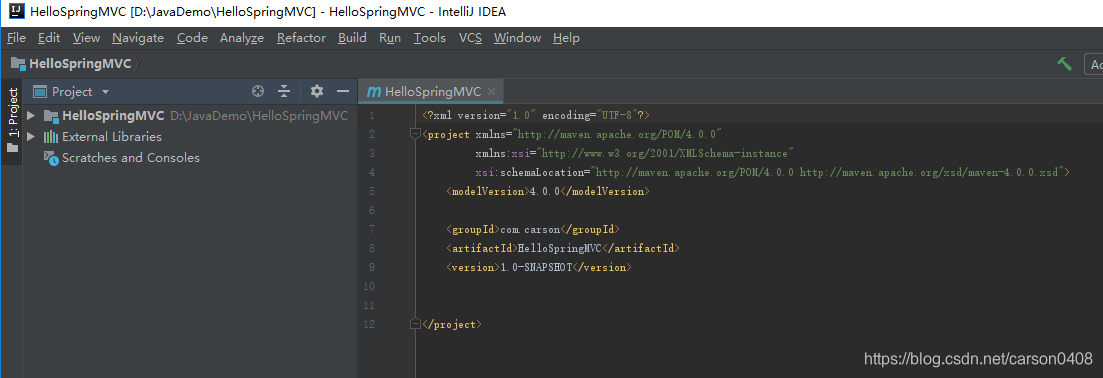Open the Build menu
1103x378 pixels.
tap(352, 38)
